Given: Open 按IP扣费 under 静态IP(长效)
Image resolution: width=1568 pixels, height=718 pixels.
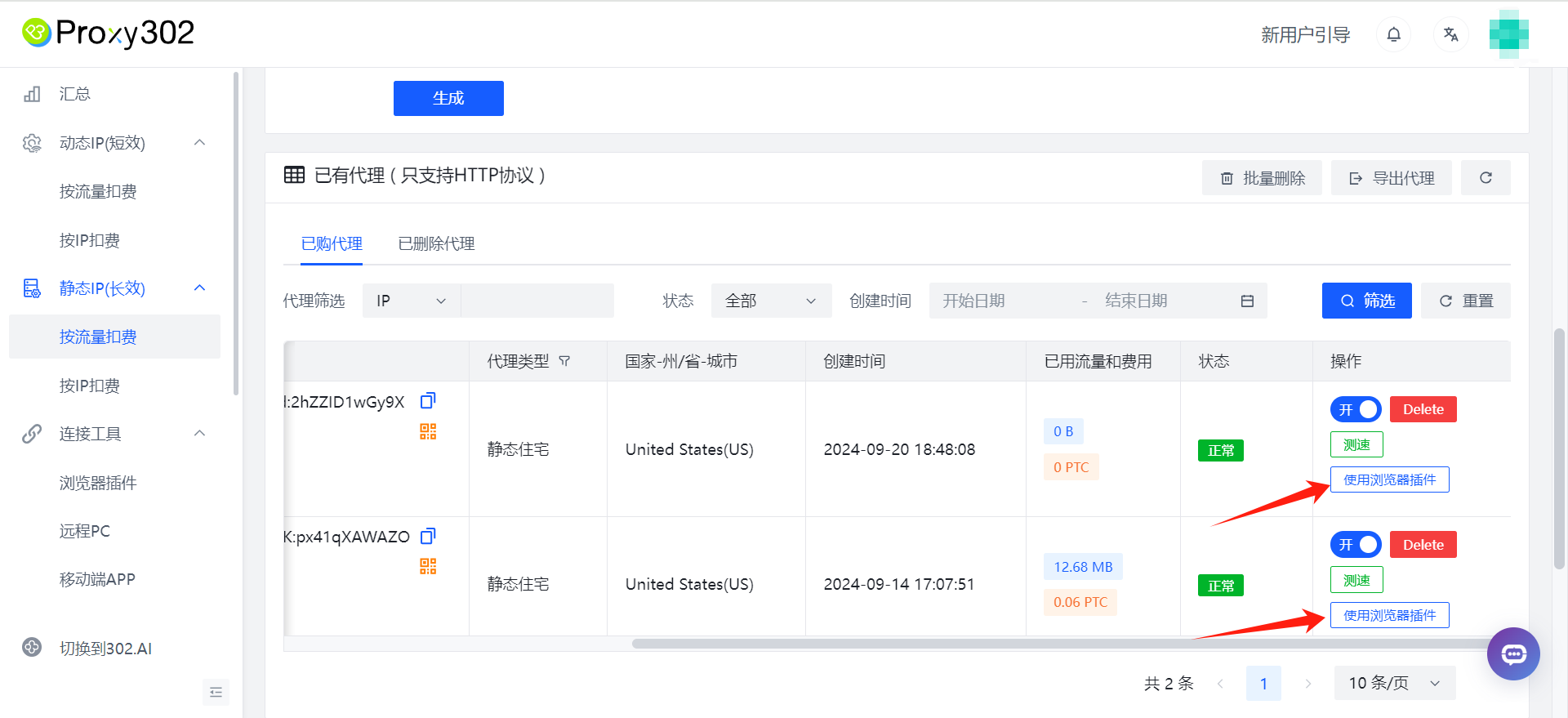Looking at the screenshot, I should pyautogui.click(x=90, y=386).
